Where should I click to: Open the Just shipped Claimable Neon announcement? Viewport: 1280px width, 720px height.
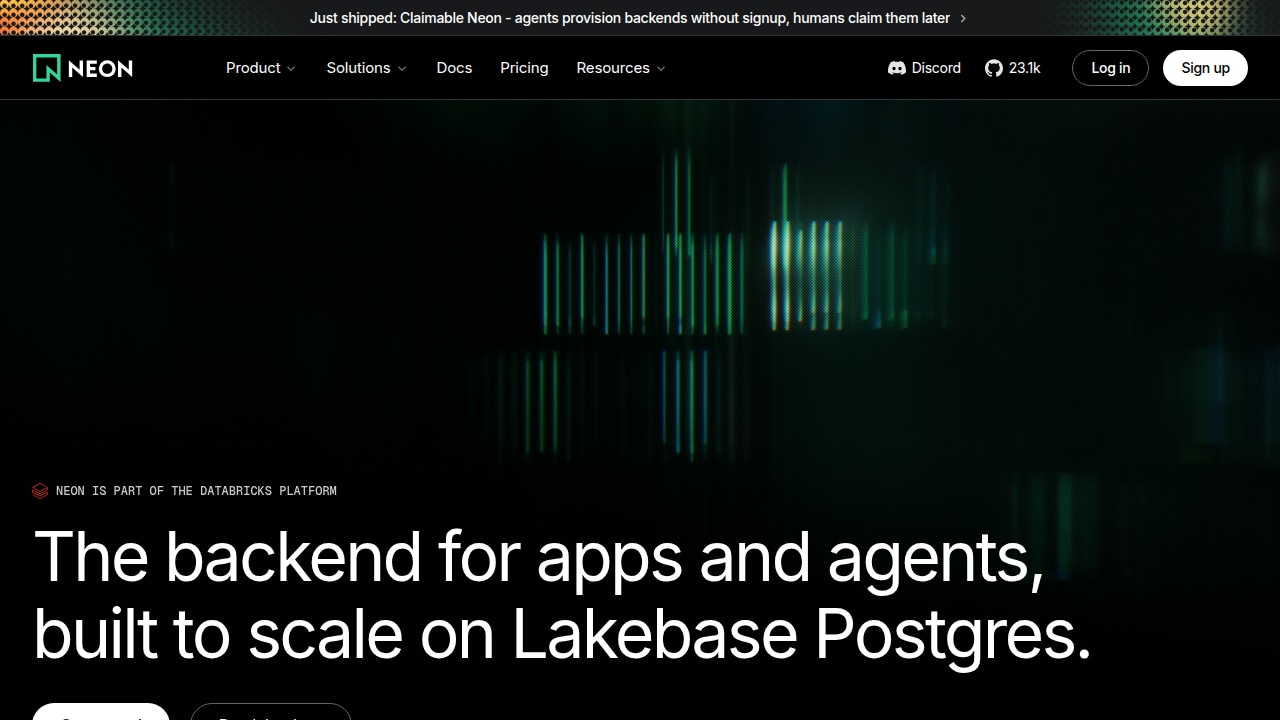(x=630, y=18)
